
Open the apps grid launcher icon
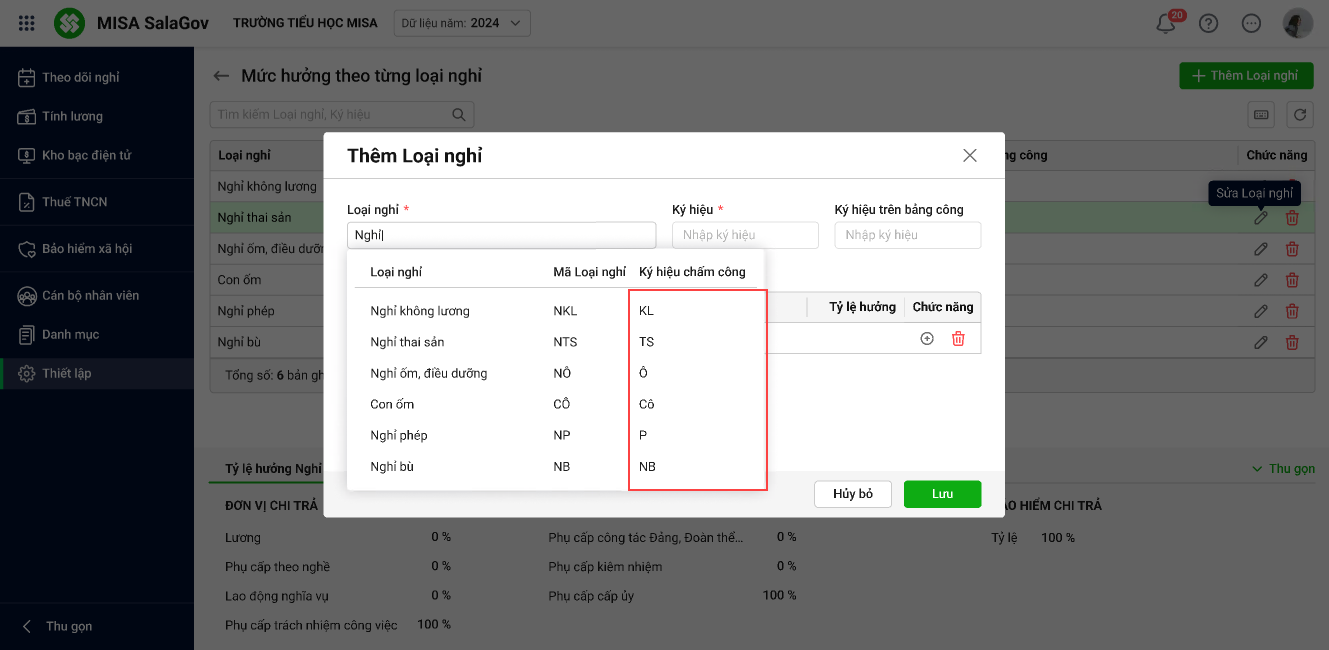click(x=27, y=23)
